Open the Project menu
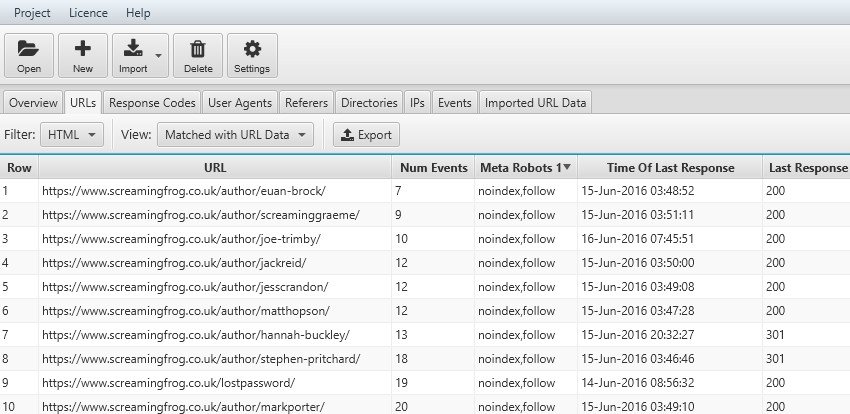 (x=32, y=12)
